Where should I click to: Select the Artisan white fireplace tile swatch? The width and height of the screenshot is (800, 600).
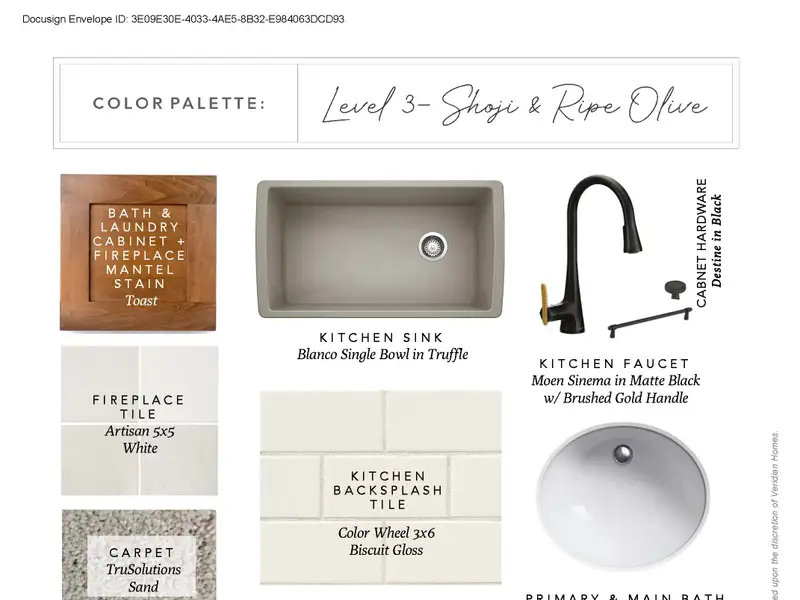click(x=139, y=420)
